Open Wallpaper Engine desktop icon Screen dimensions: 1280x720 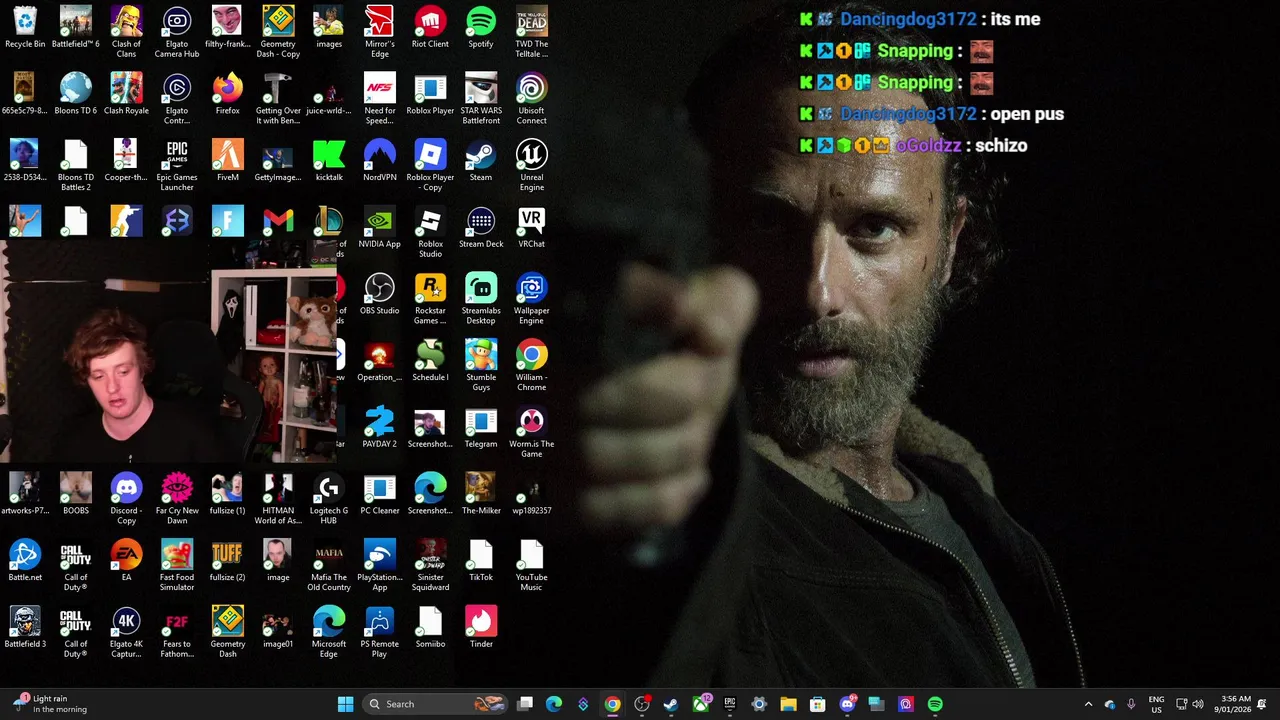tap(531, 299)
